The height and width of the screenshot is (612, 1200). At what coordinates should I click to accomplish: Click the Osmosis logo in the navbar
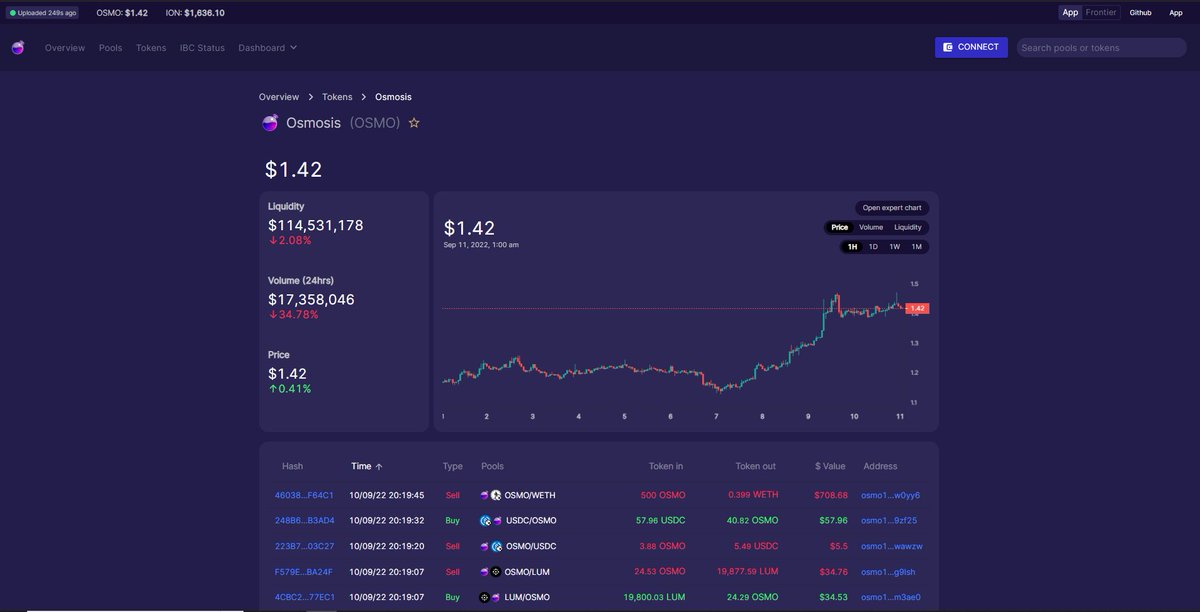18,48
